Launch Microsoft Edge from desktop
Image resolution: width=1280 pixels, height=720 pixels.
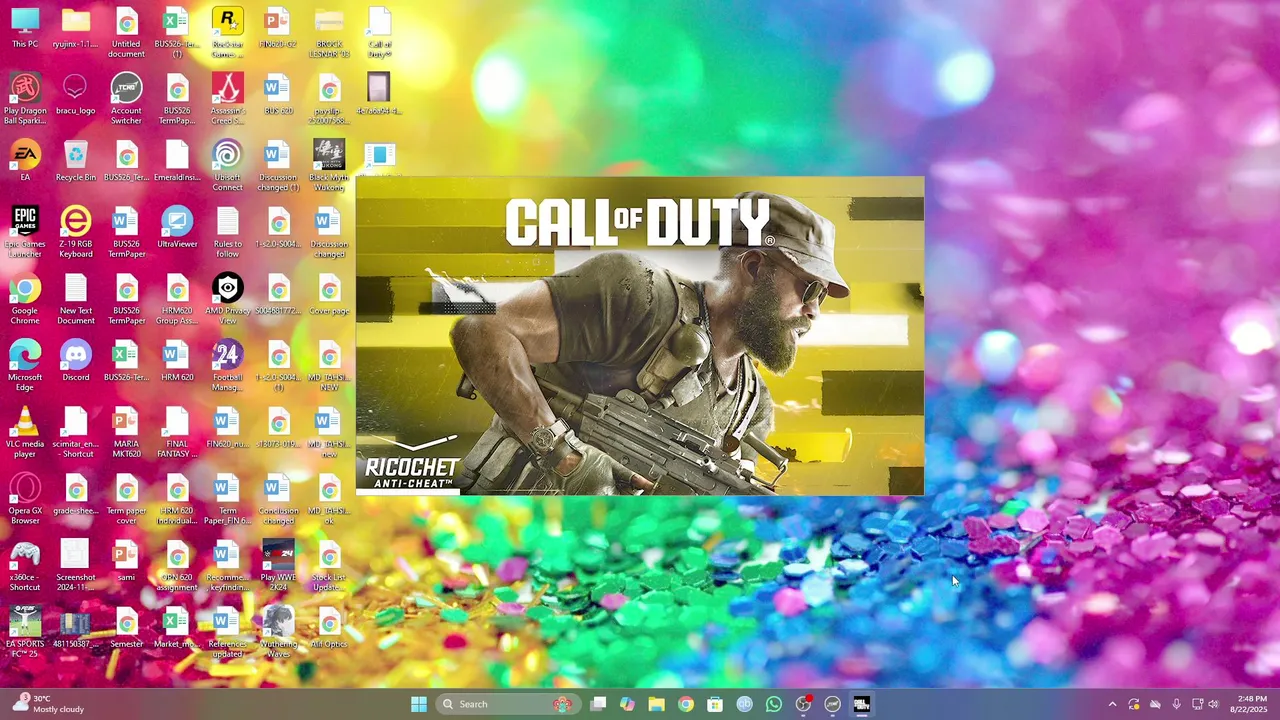(x=25, y=366)
